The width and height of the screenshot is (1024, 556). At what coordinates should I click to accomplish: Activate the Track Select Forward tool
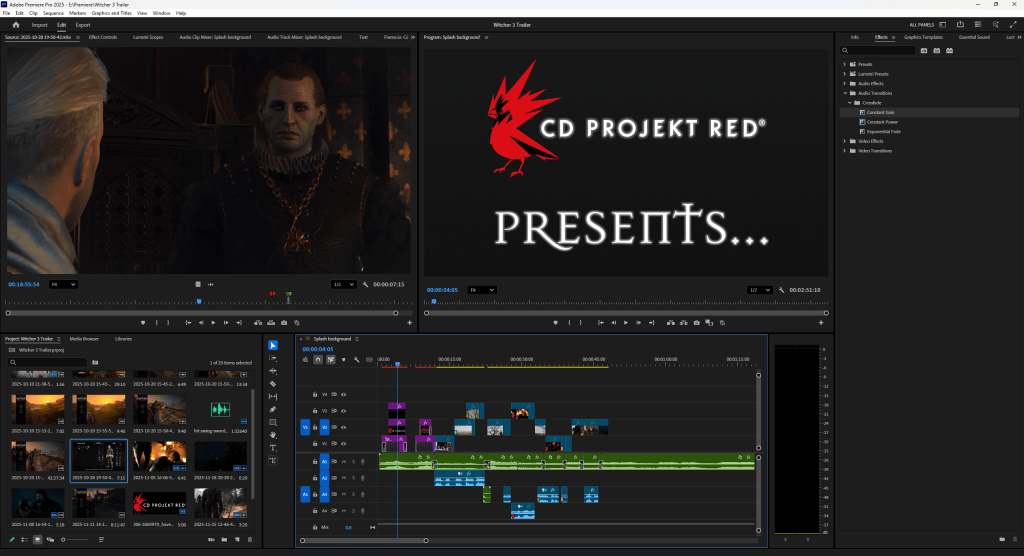pyautogui.click(x=273, y=358)
